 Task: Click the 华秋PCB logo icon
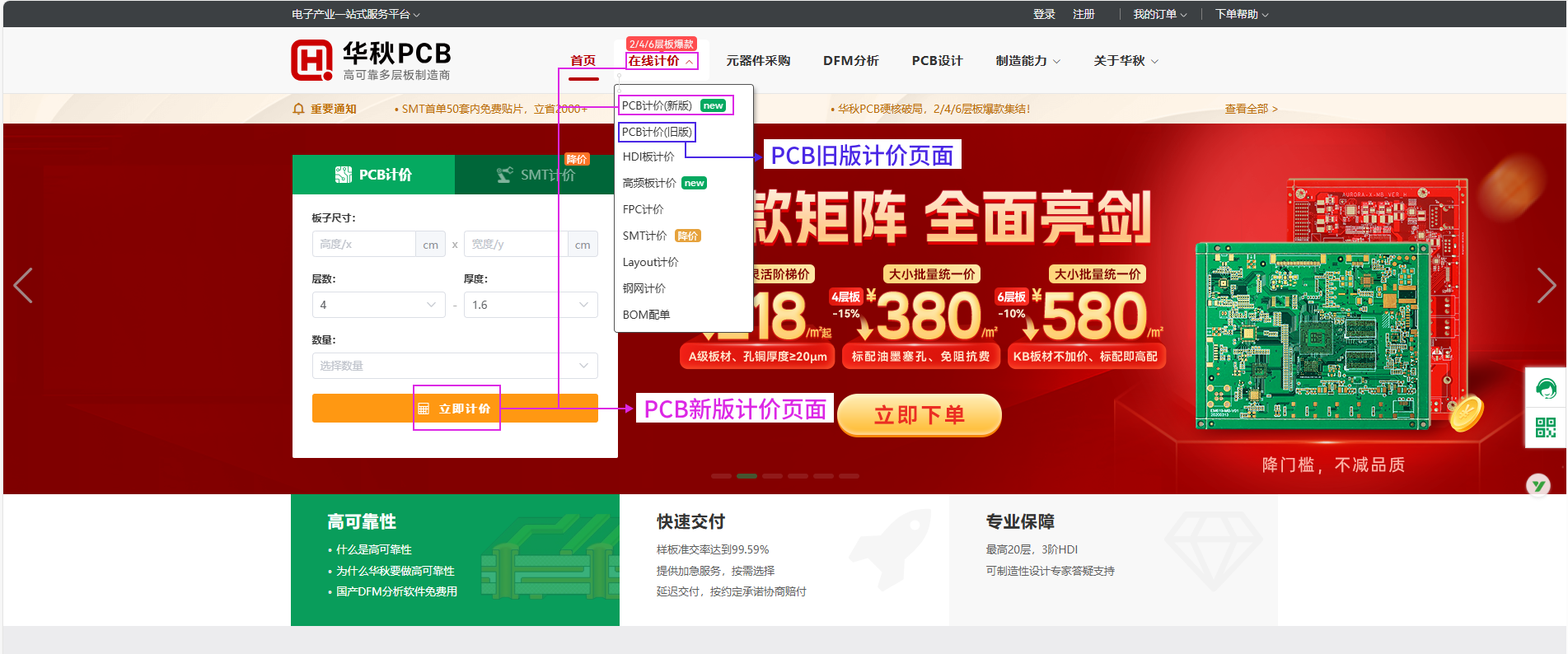pos(311,60)
